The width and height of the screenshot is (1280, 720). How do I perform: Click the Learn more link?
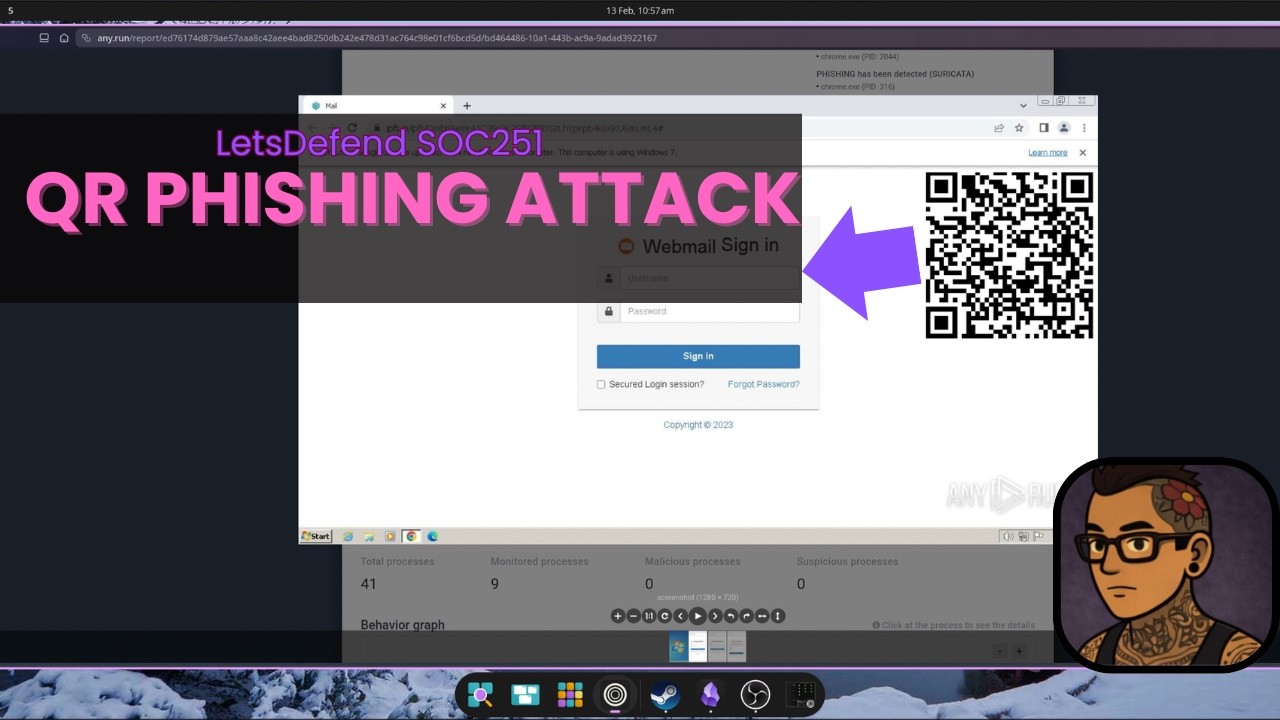tap(1047, 153)
